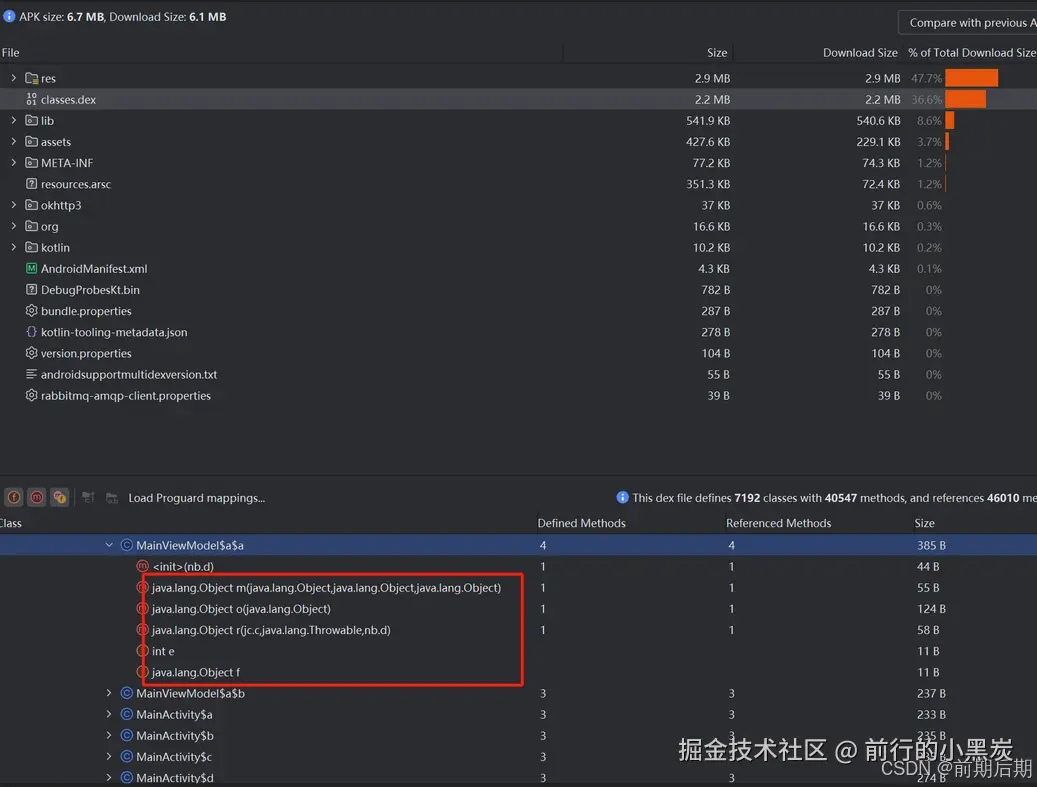Click the rabbitmq-amqp-client.properties gear icon
Viewport: 1037px width, 787px height.
pos(31,395)
